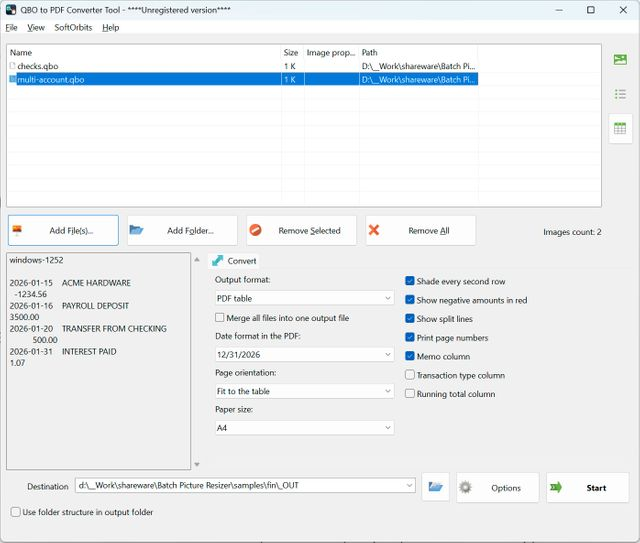This screenshot has width=640, height=543.
Task: Click the green Start arrow icon
Action: pos(556,487)
